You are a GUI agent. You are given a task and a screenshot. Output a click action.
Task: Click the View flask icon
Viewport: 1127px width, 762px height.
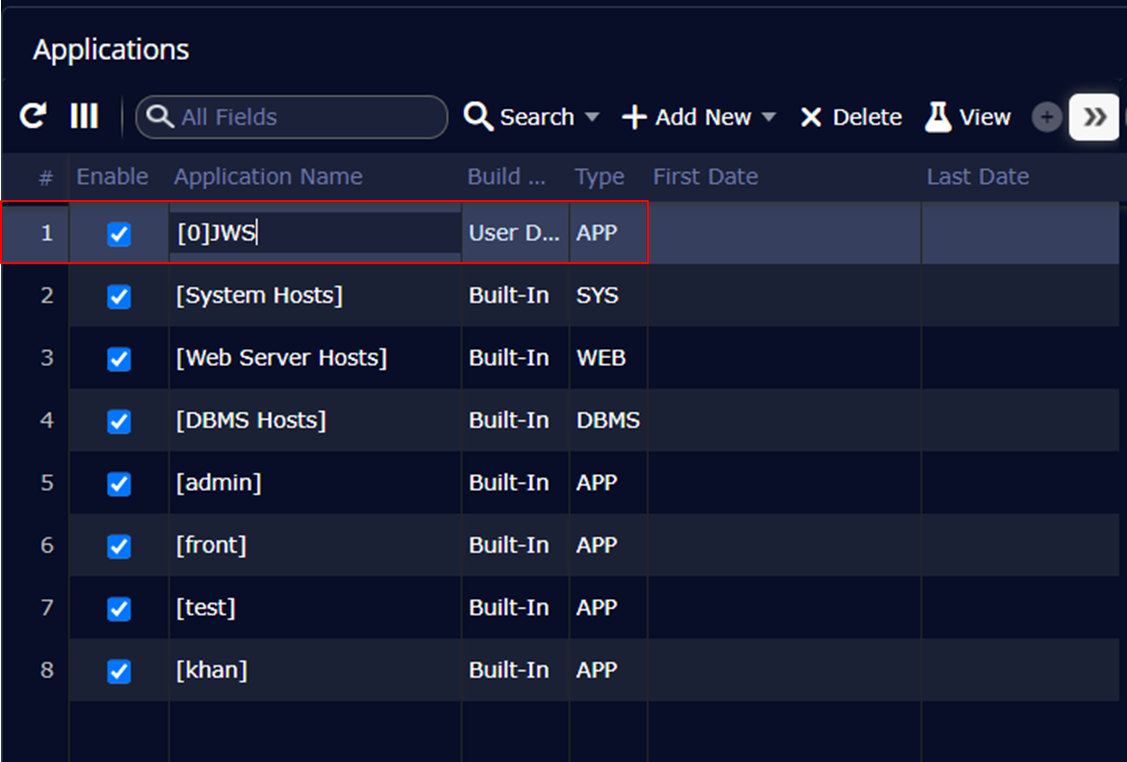pyautogui.click(x=938, y=117)
